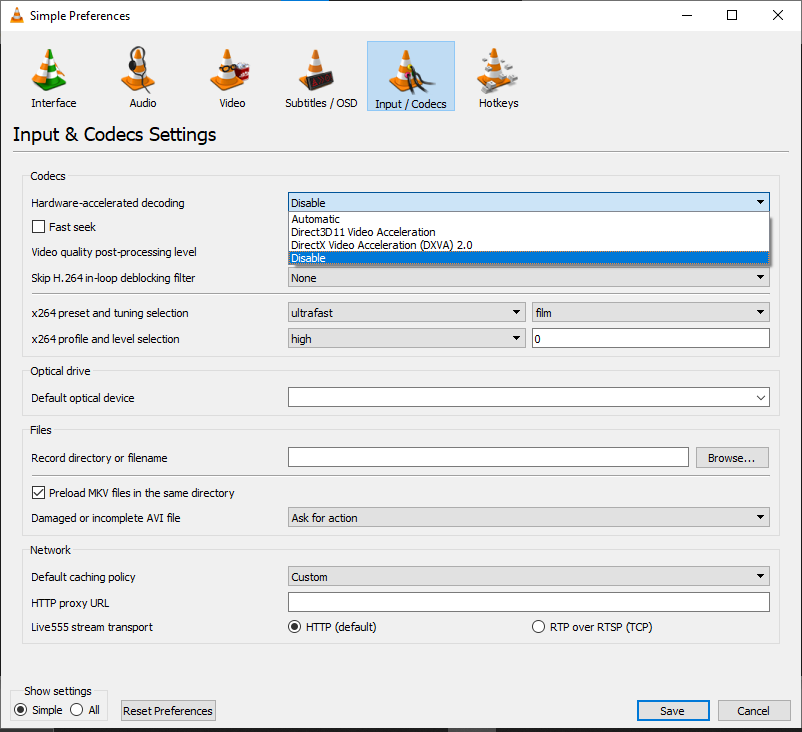The height and width of the screenshot is (732, 802).
Task: Minimize the Simple Preferences window
Action: [687, 15]
